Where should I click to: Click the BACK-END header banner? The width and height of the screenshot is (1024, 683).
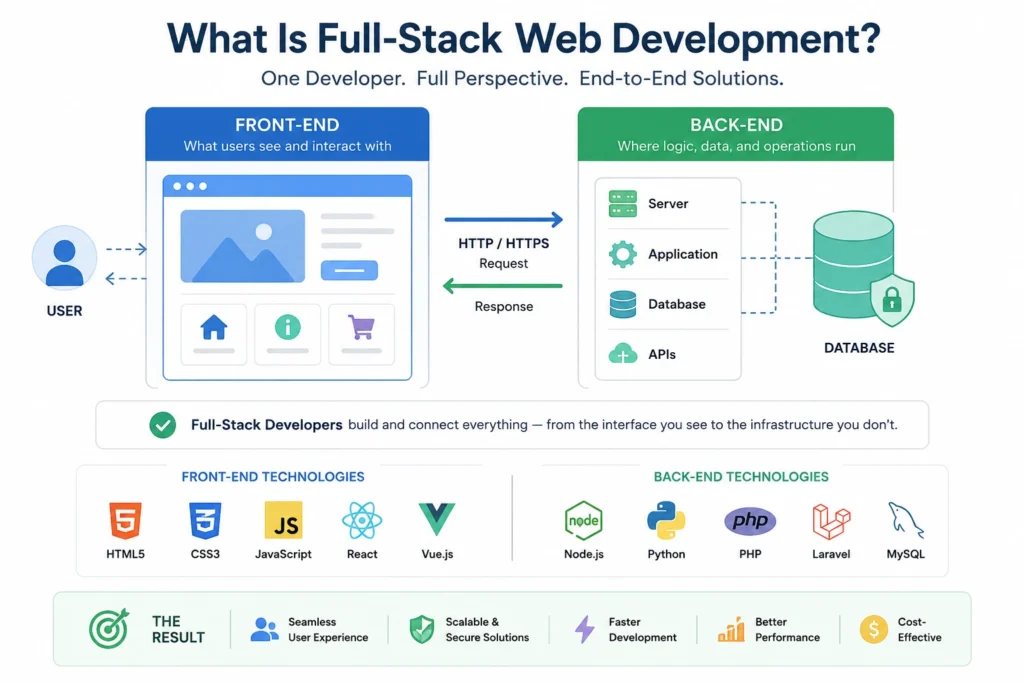coord(736,135)
